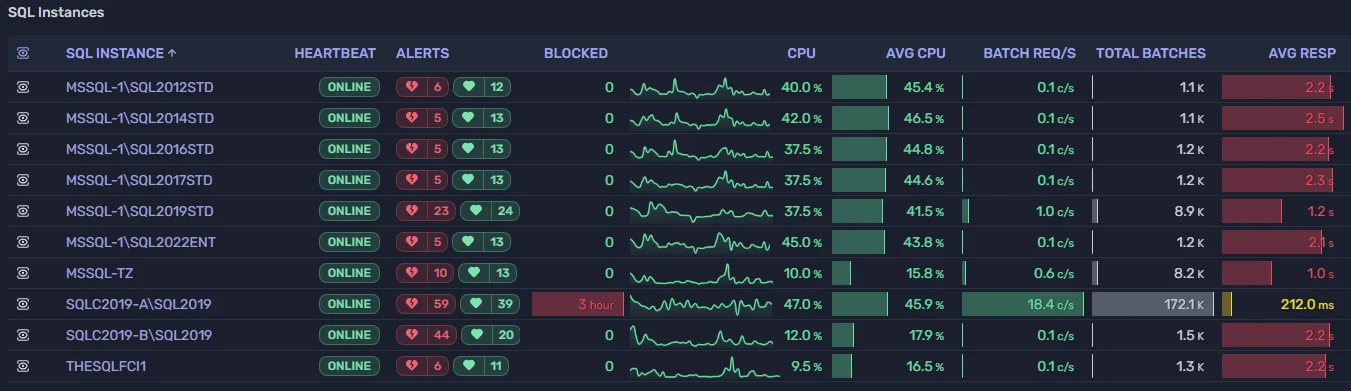This screenshot has height=391, width=1351.
Task: Click the 0.6 c/s batch requests value
Action: coord(1055,273)
